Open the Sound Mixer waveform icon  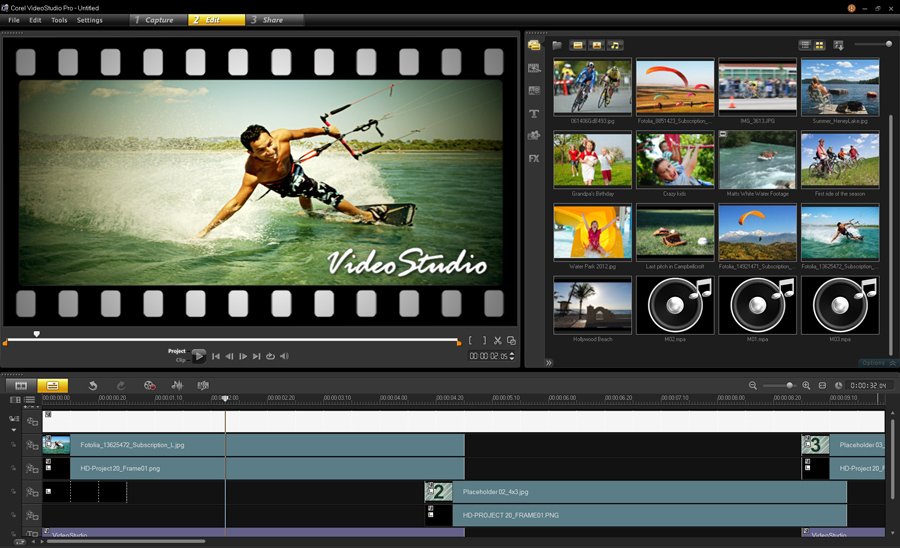point(177,385)
